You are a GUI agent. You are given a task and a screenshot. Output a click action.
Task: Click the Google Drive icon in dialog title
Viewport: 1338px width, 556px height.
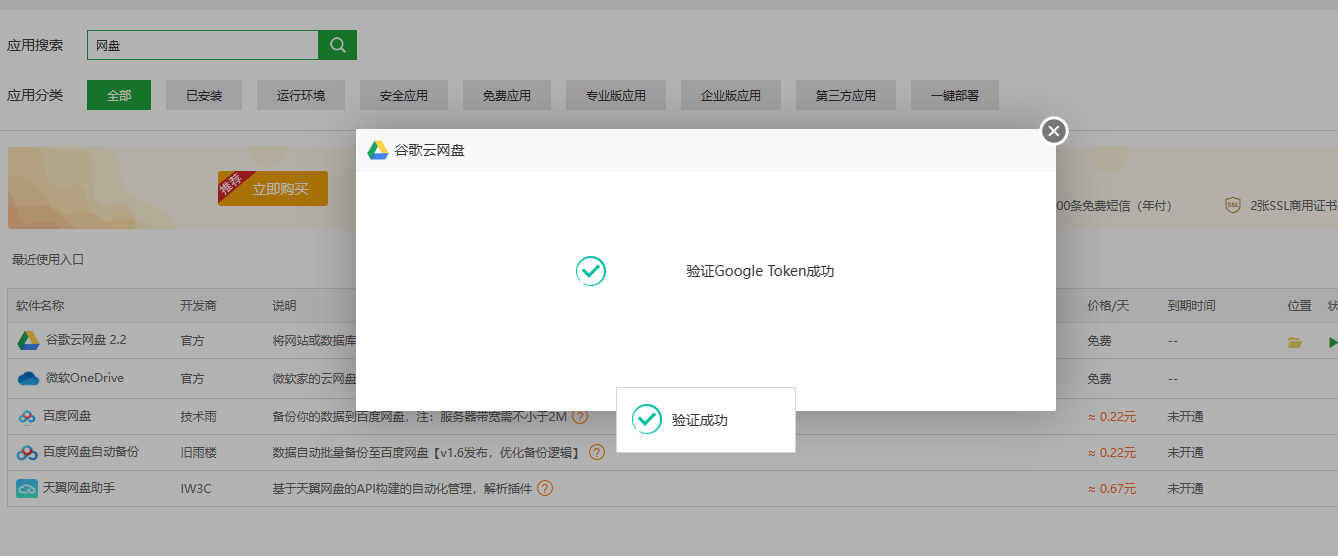point(378,150)
